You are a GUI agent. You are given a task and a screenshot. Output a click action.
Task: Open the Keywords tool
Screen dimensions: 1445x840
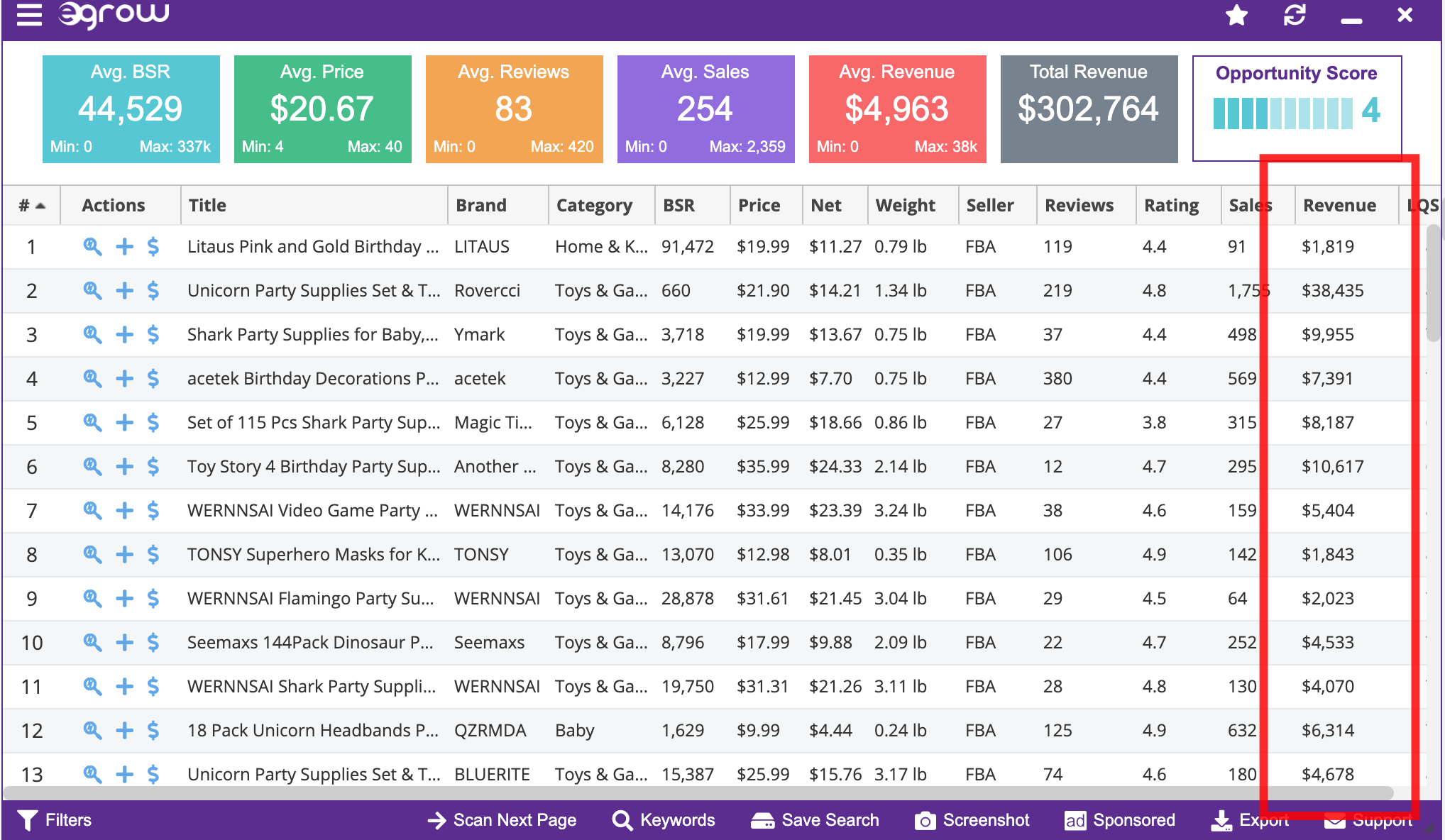pyautogui.click(x=664, y=820)
